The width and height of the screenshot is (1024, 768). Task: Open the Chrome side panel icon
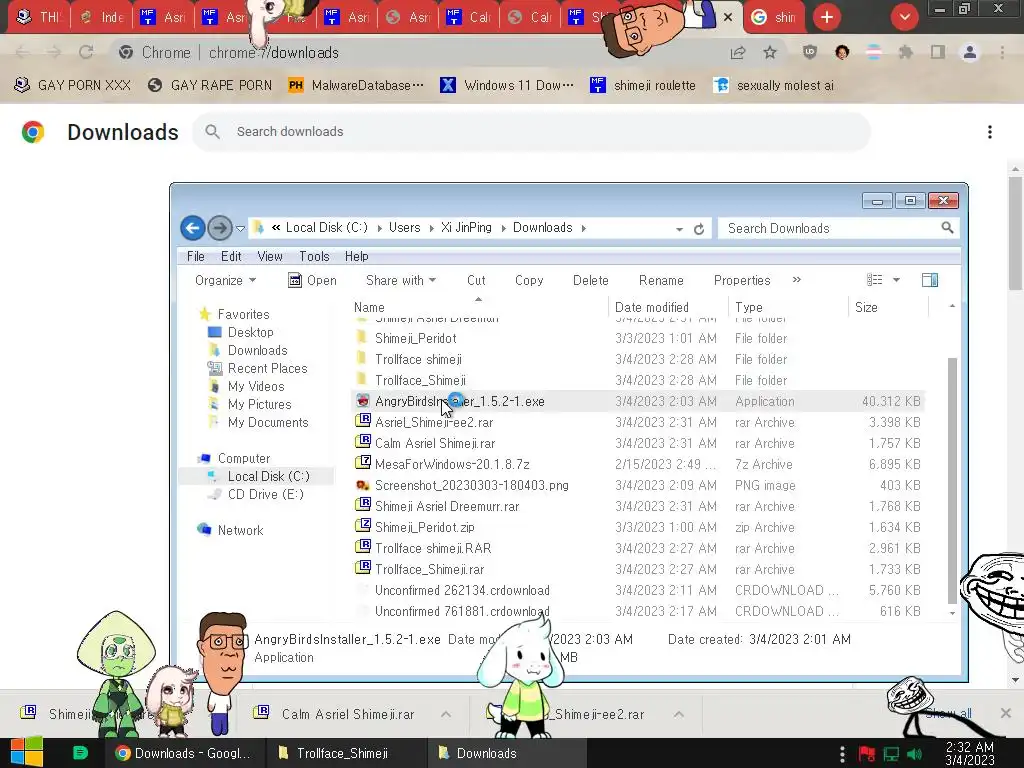938,52
